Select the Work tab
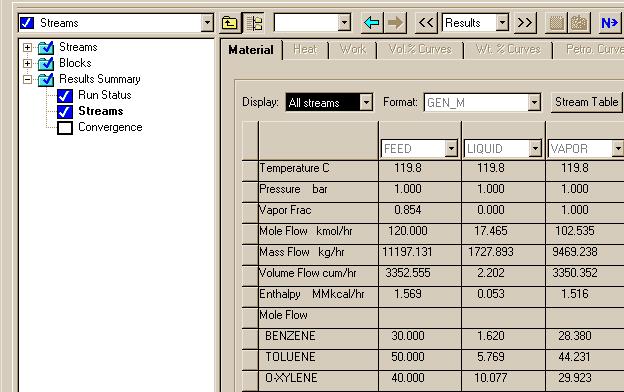 [353, 49]
